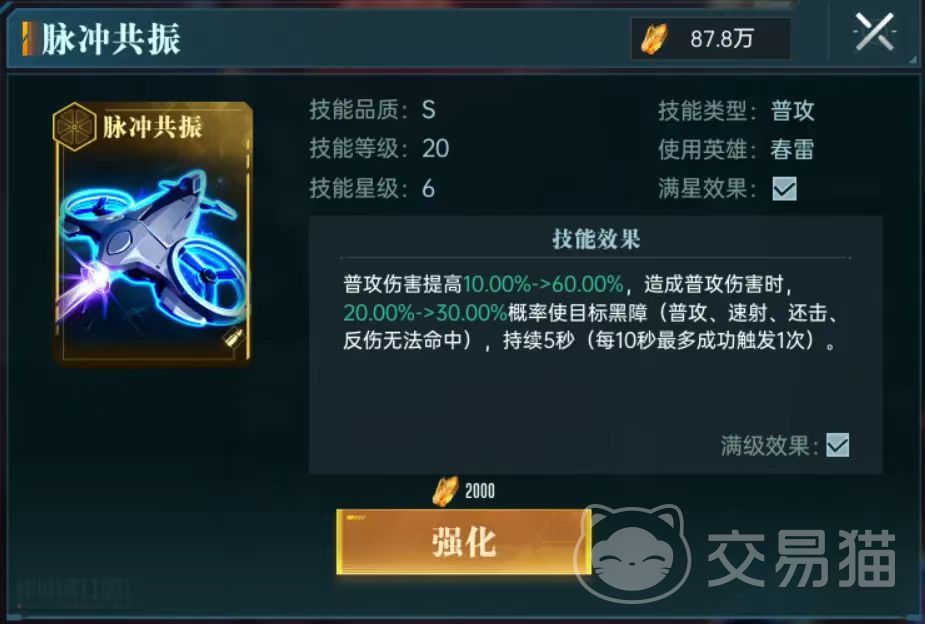Click the 10.00%->60.00% damage value
Viewport: 925px width, 624px height.
tap(543, 284)
